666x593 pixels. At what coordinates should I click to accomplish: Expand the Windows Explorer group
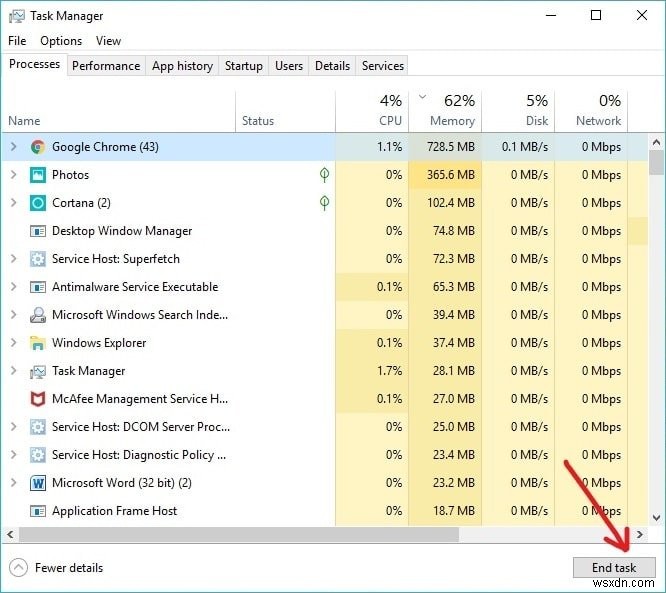[x=14, y=343]
